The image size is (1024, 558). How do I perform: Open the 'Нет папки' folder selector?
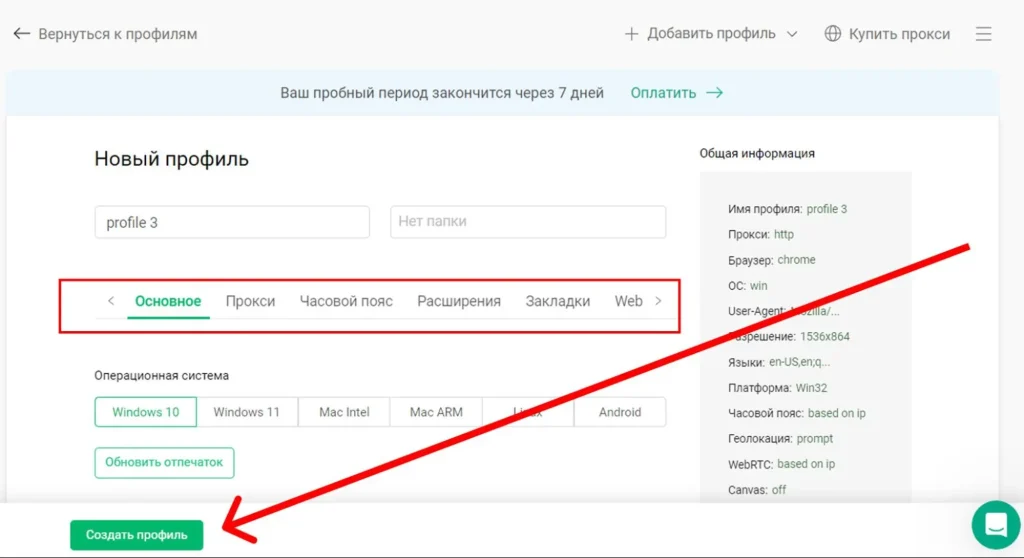(528, 222)
